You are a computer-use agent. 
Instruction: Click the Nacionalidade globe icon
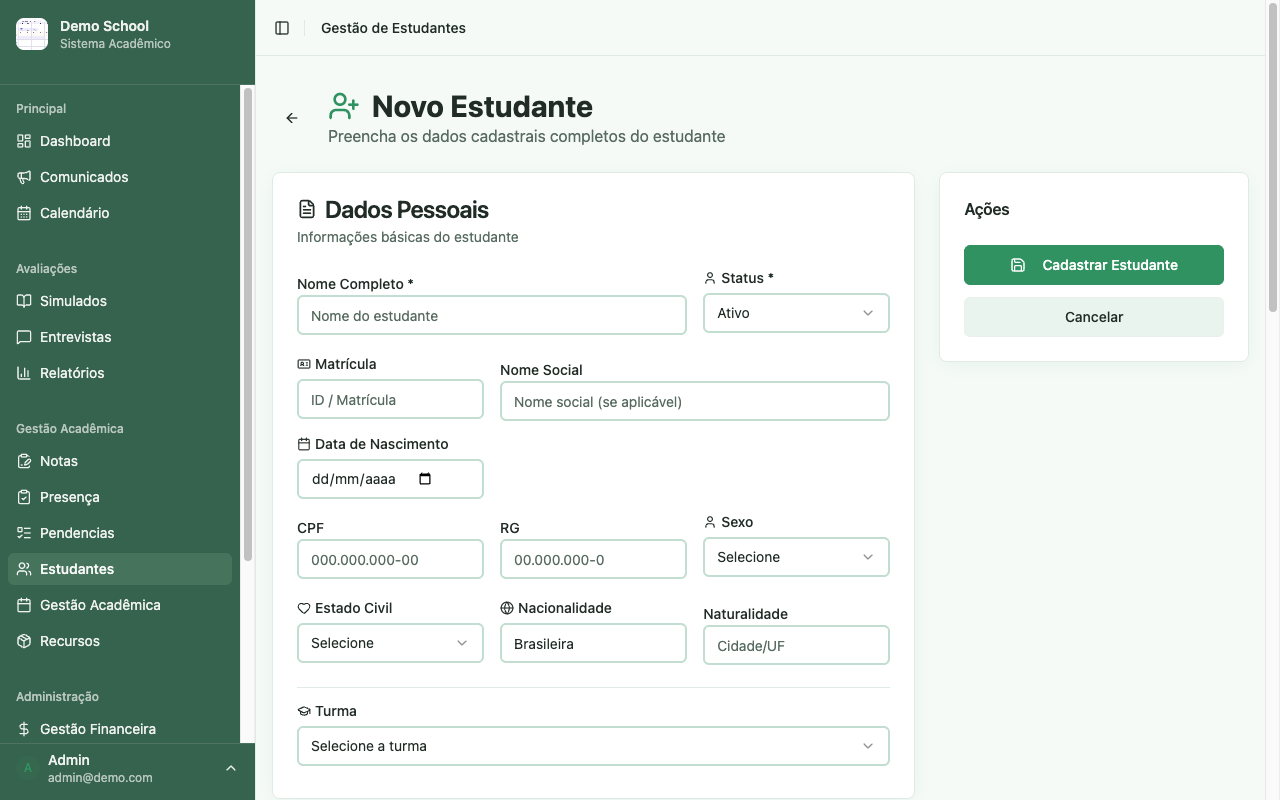coord(507,608)
